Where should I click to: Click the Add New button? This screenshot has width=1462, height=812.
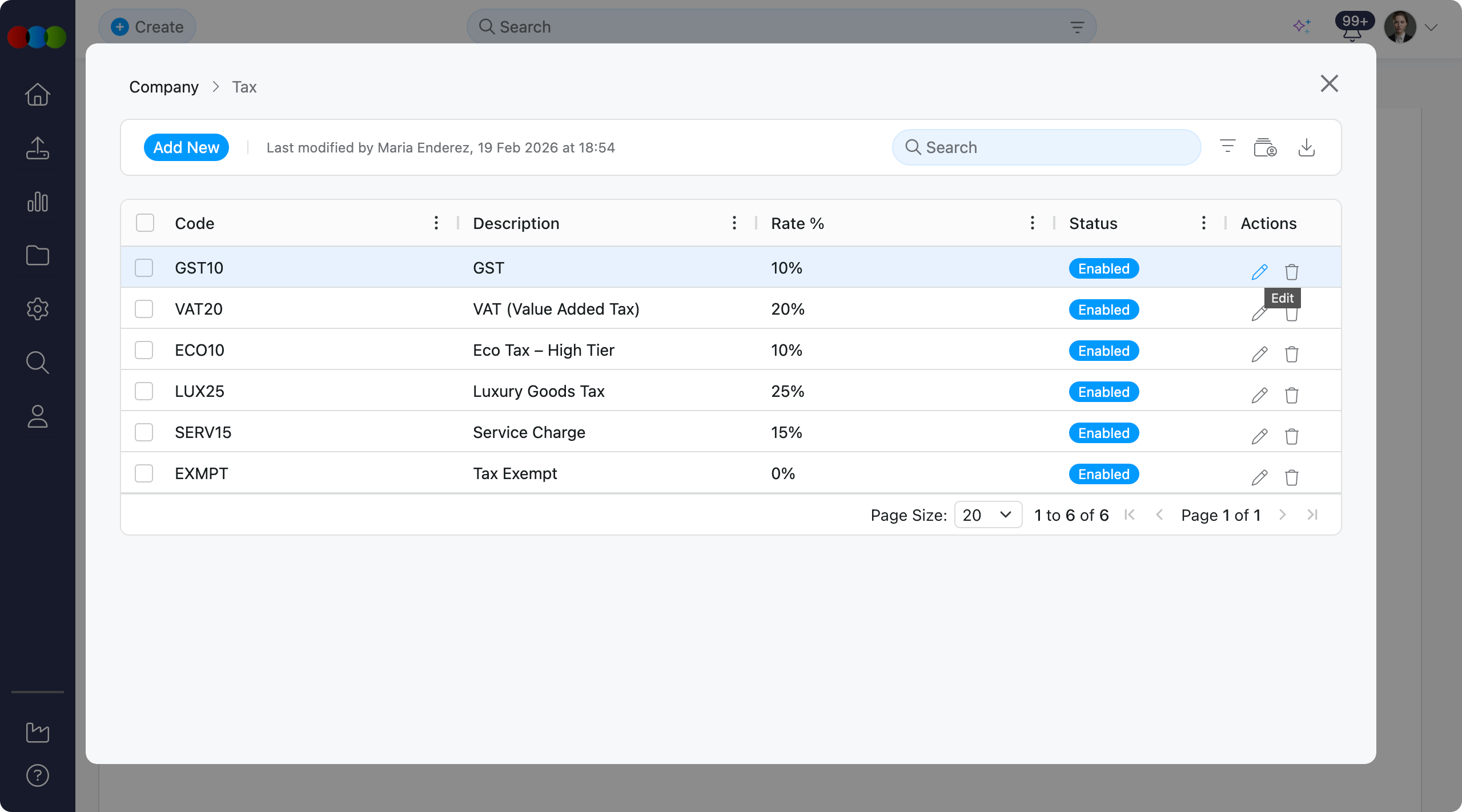(x=186, y=148)
